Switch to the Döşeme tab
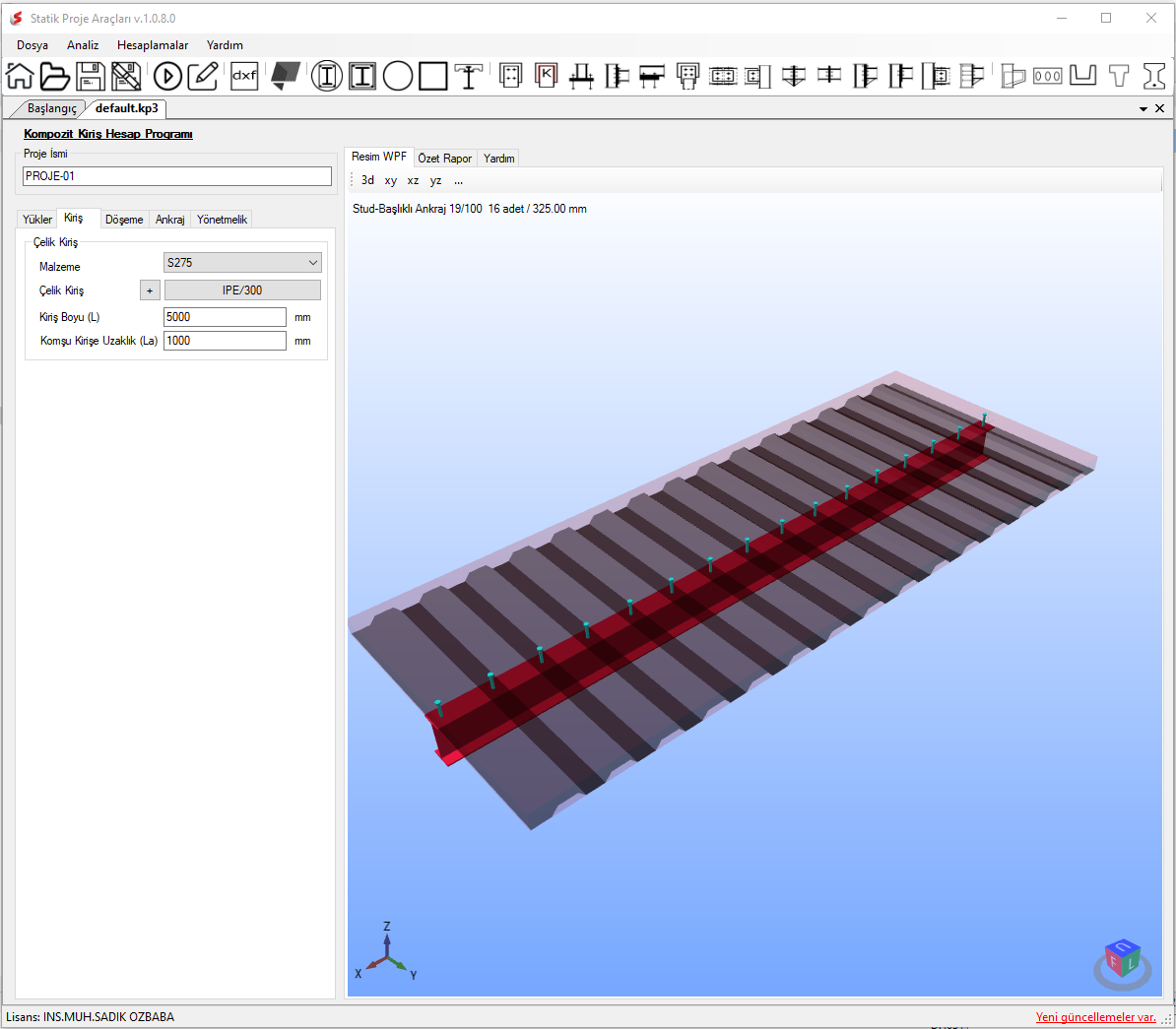 [x=124, y=219]
